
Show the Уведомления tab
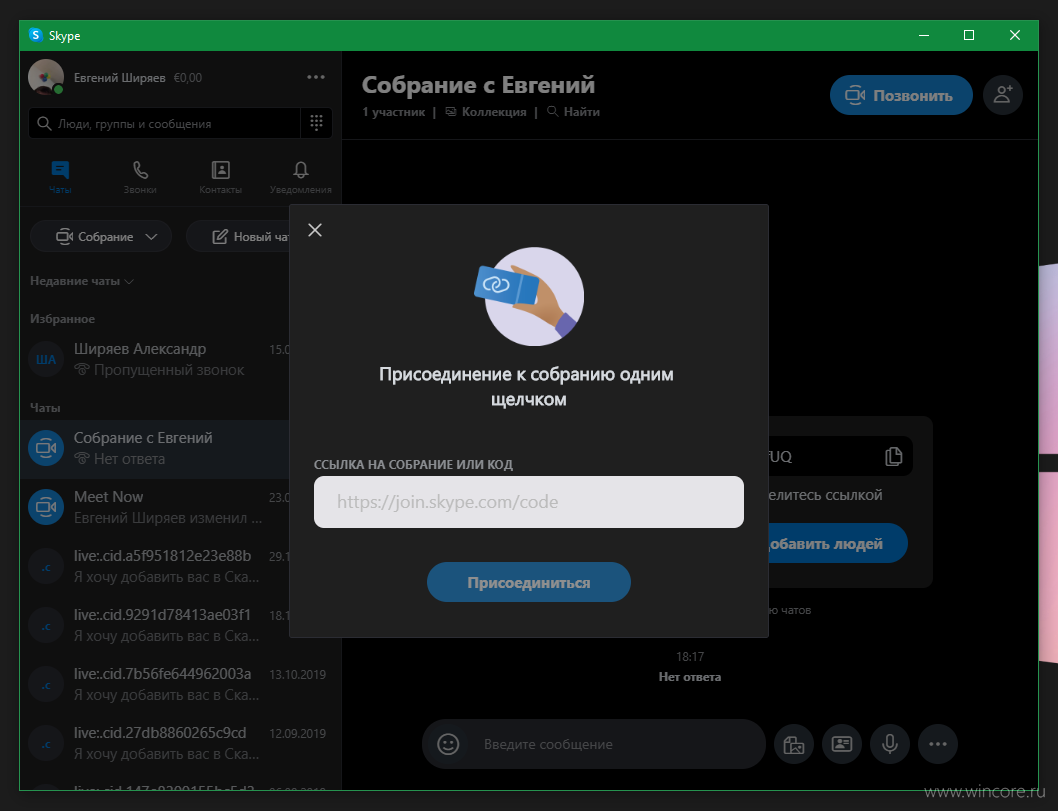(x=300, y=177)
